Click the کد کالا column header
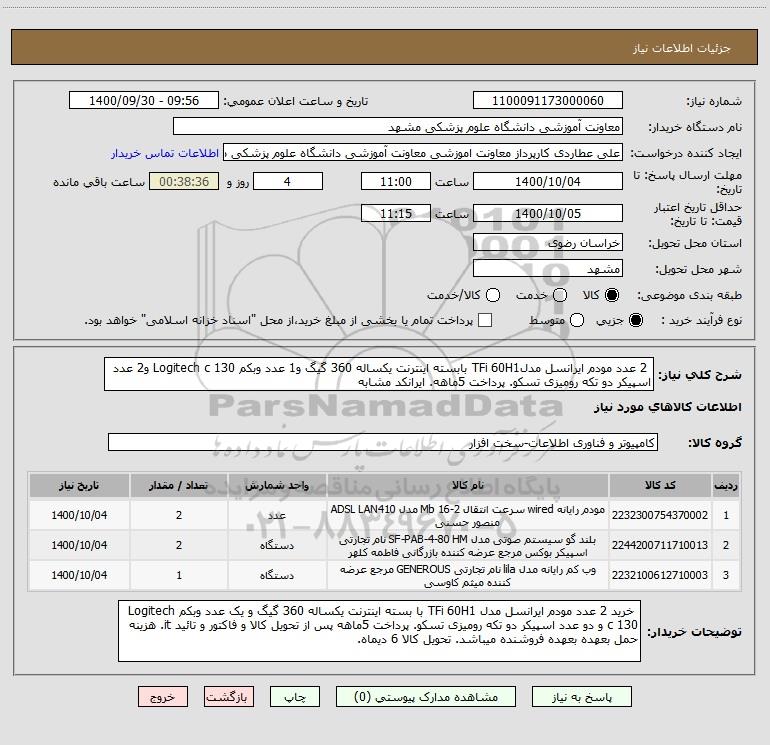 pyautogui.click(x=660, y=485)
